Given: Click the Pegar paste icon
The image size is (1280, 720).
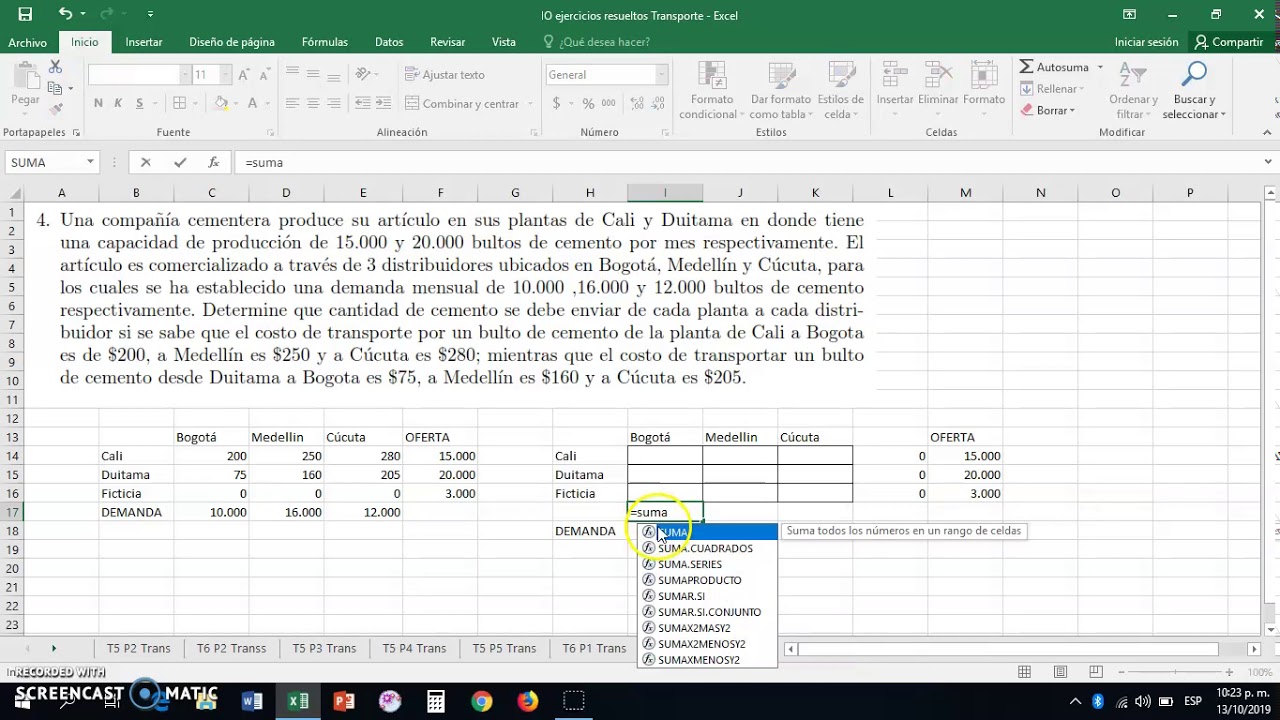Looking at the screenshot, I should click(25, 84).
